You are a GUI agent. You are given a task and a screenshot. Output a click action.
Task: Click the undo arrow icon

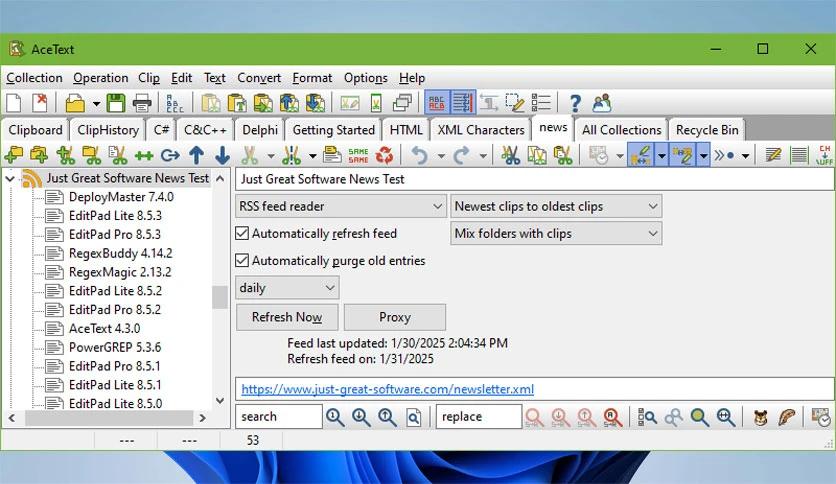pos(420,155)
